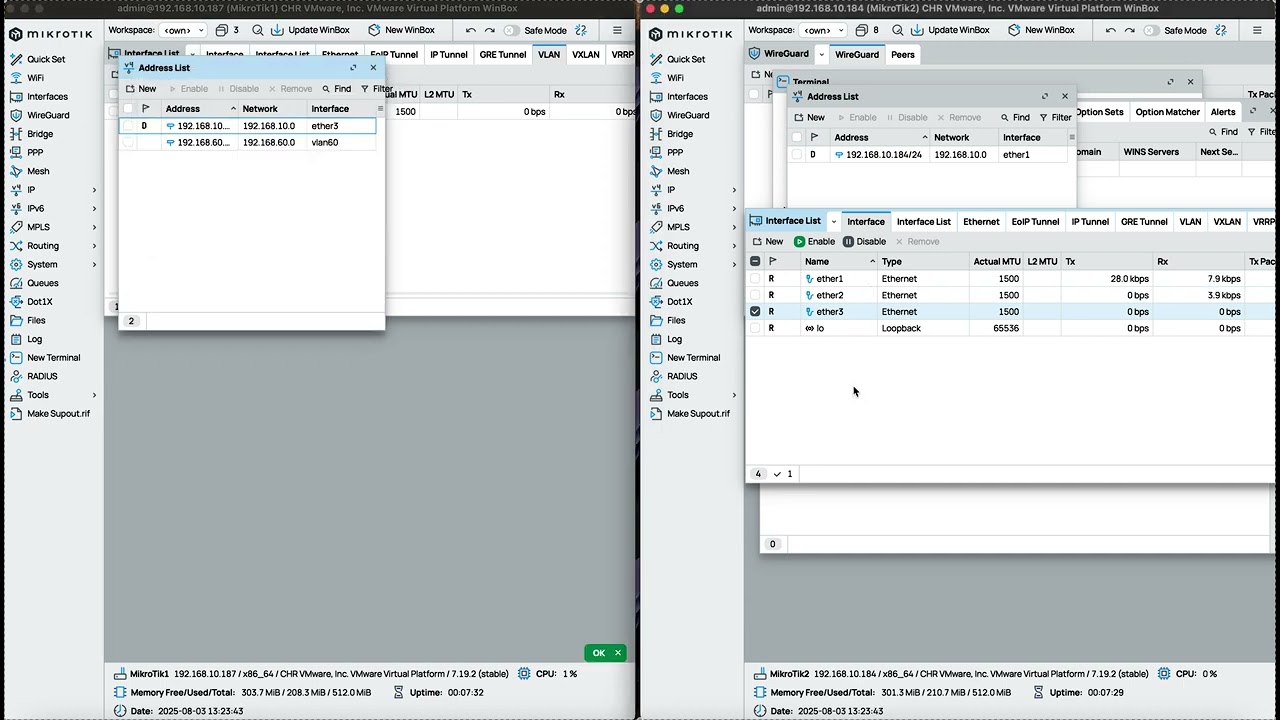Open the Interface List tab dropdown arrow
This screenshot has width=1280, height=720.
point(833,222)
